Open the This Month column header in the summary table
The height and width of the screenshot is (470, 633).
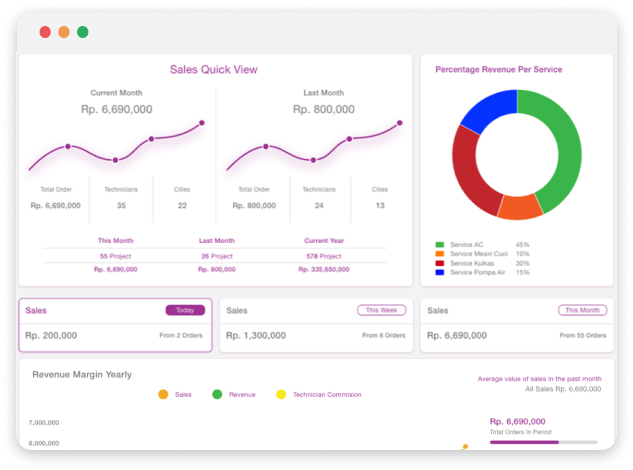117,241
